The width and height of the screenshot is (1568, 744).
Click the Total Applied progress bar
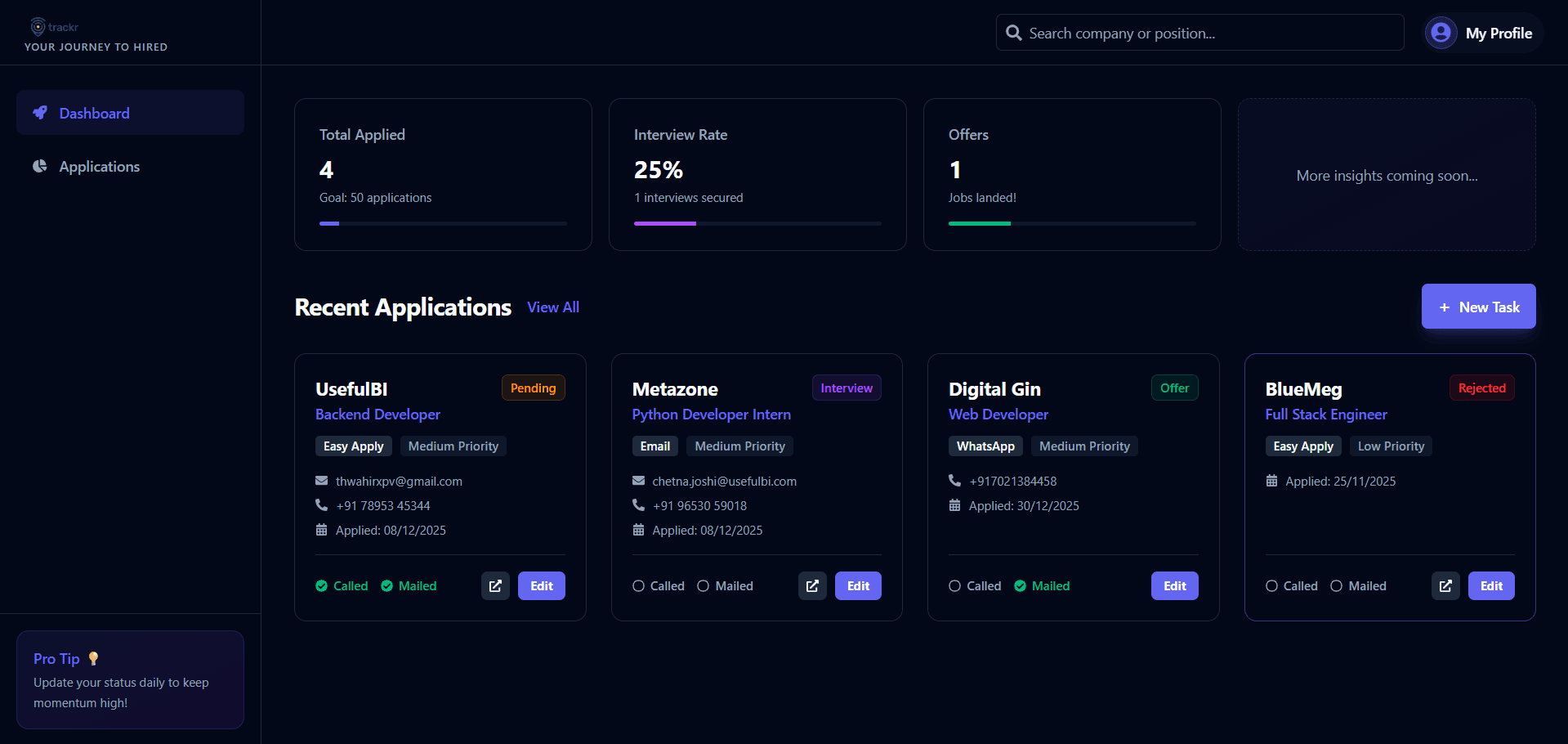point(443,222)
